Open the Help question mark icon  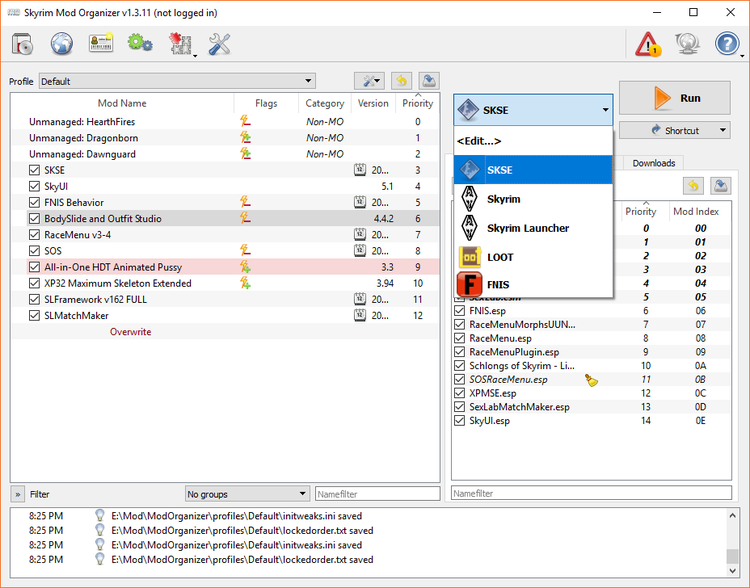point(727,44)
